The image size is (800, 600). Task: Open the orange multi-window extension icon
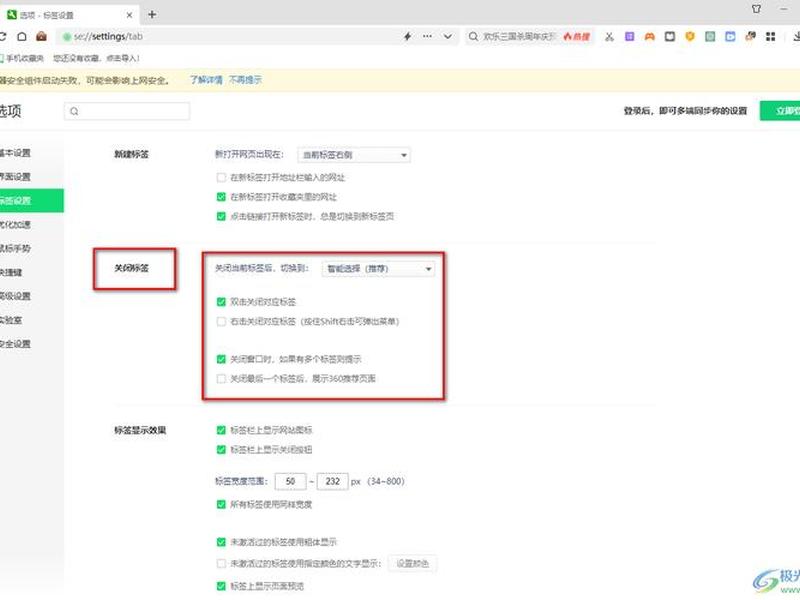(x=751, y=36)
